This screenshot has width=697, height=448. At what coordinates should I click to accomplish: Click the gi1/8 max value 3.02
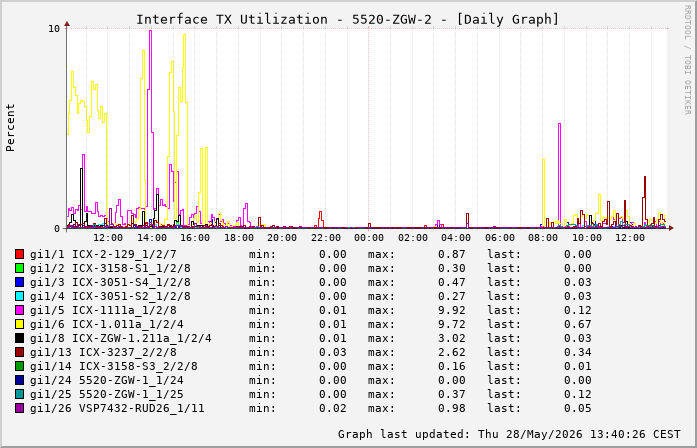tap(452, 338)
